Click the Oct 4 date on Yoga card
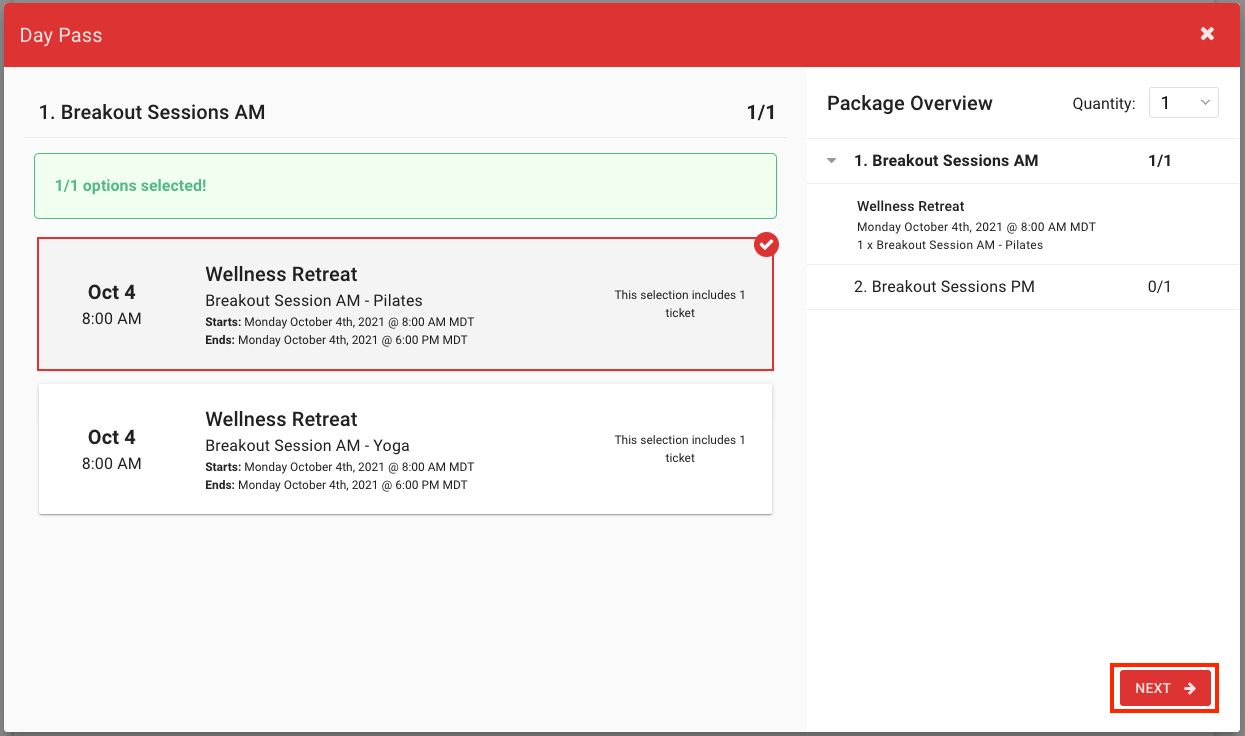This screenshot has height=736, width=1245. coord(111,437)
